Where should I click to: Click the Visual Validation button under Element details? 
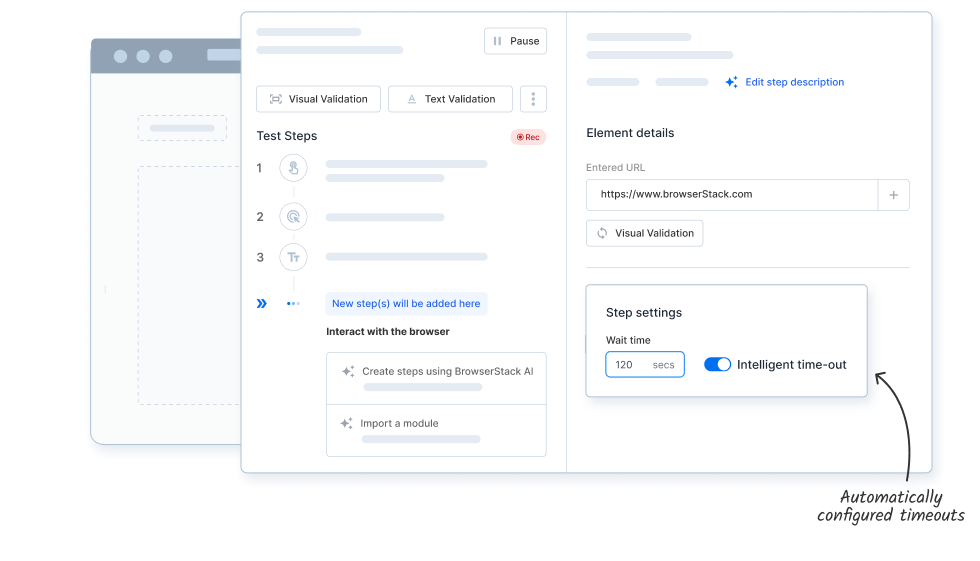tap(644, 233)
